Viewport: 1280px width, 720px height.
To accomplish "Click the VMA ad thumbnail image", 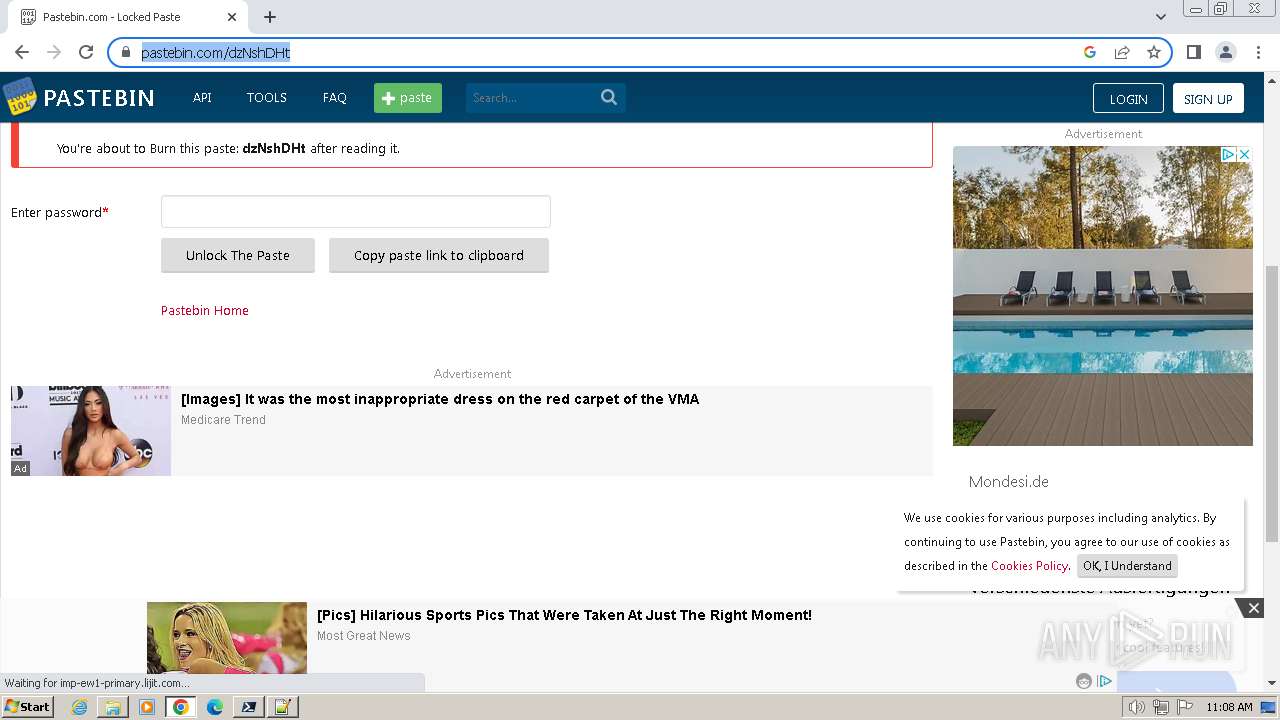I will 91,431.
